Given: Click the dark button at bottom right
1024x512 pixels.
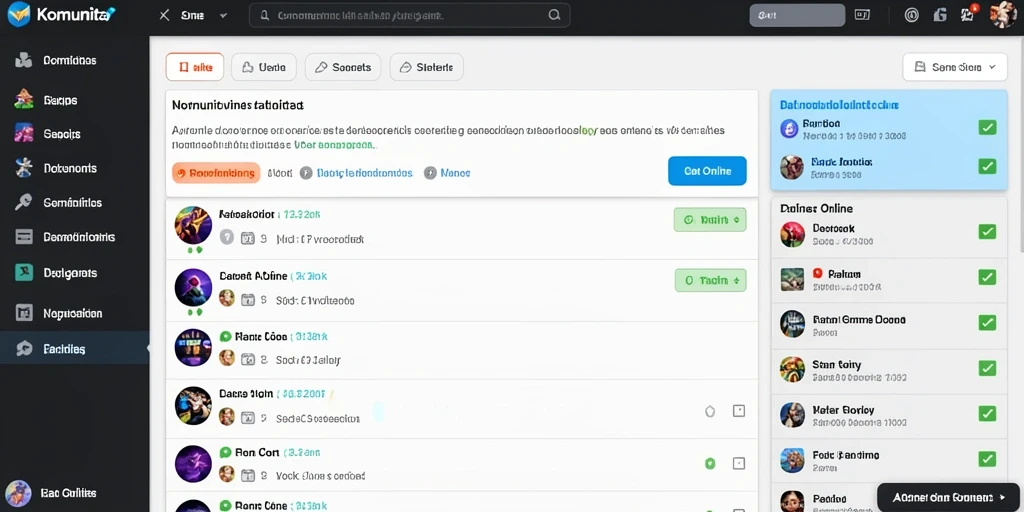Looking at the screenshot, I should click(950, 497).
